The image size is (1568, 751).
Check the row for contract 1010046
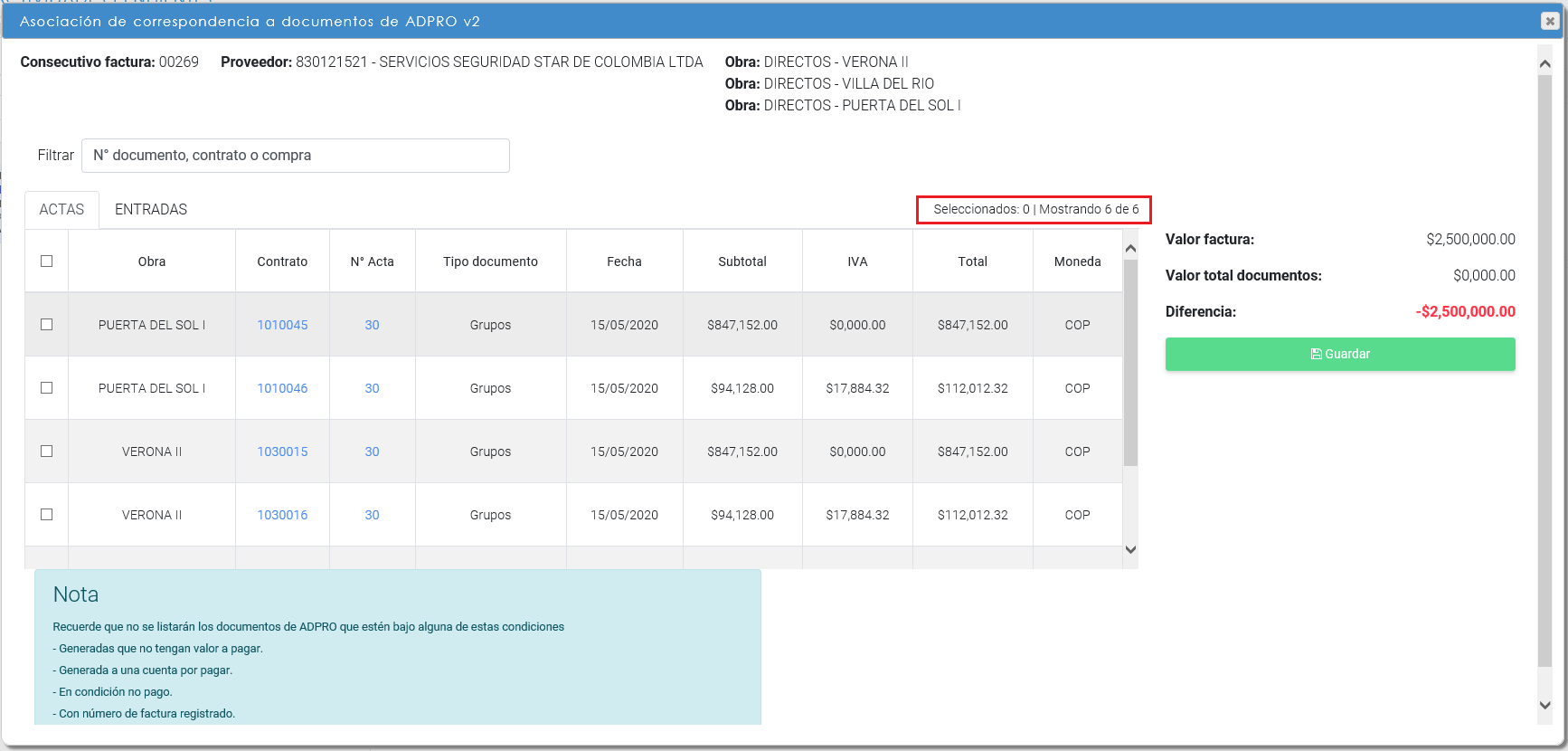47,387
